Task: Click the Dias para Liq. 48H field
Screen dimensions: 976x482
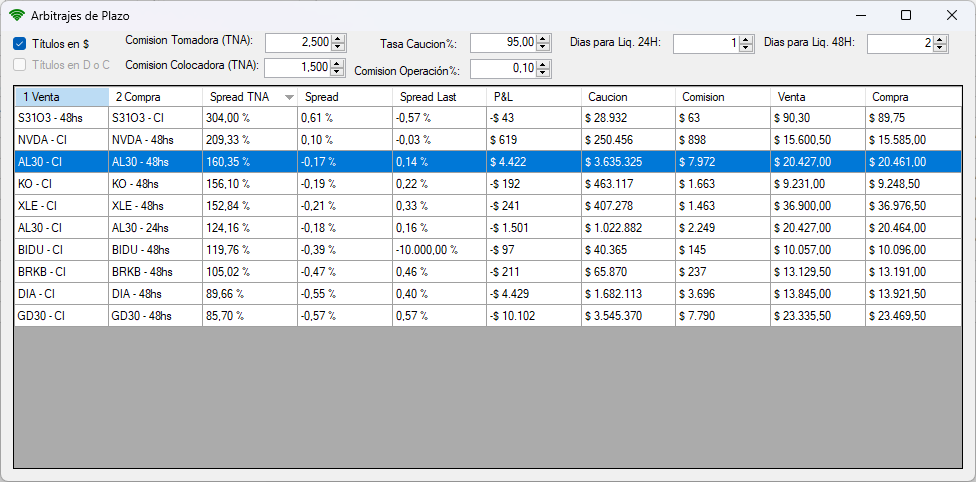Action: click(901, 43)
